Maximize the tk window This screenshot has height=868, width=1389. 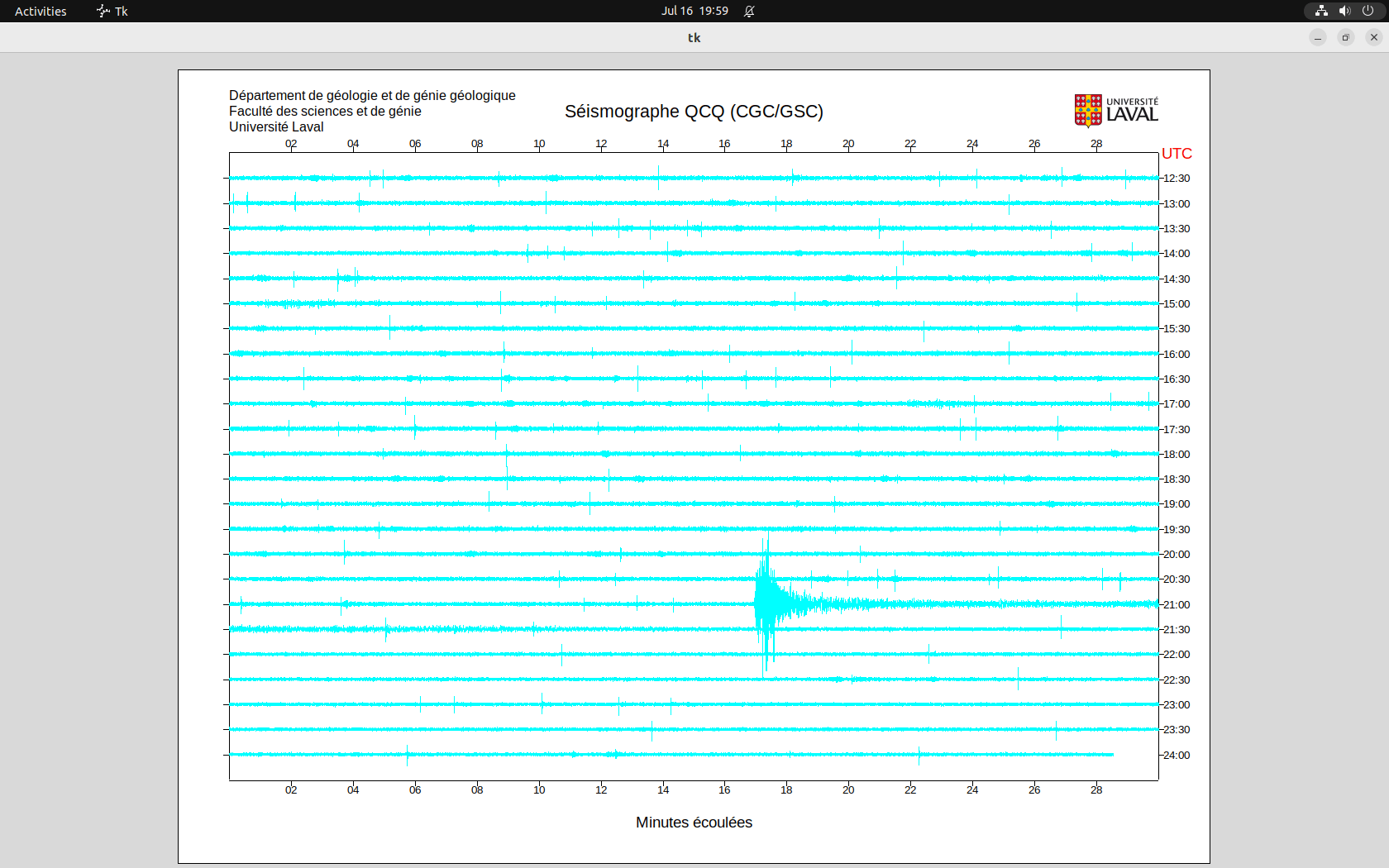tap(1346, 37)
